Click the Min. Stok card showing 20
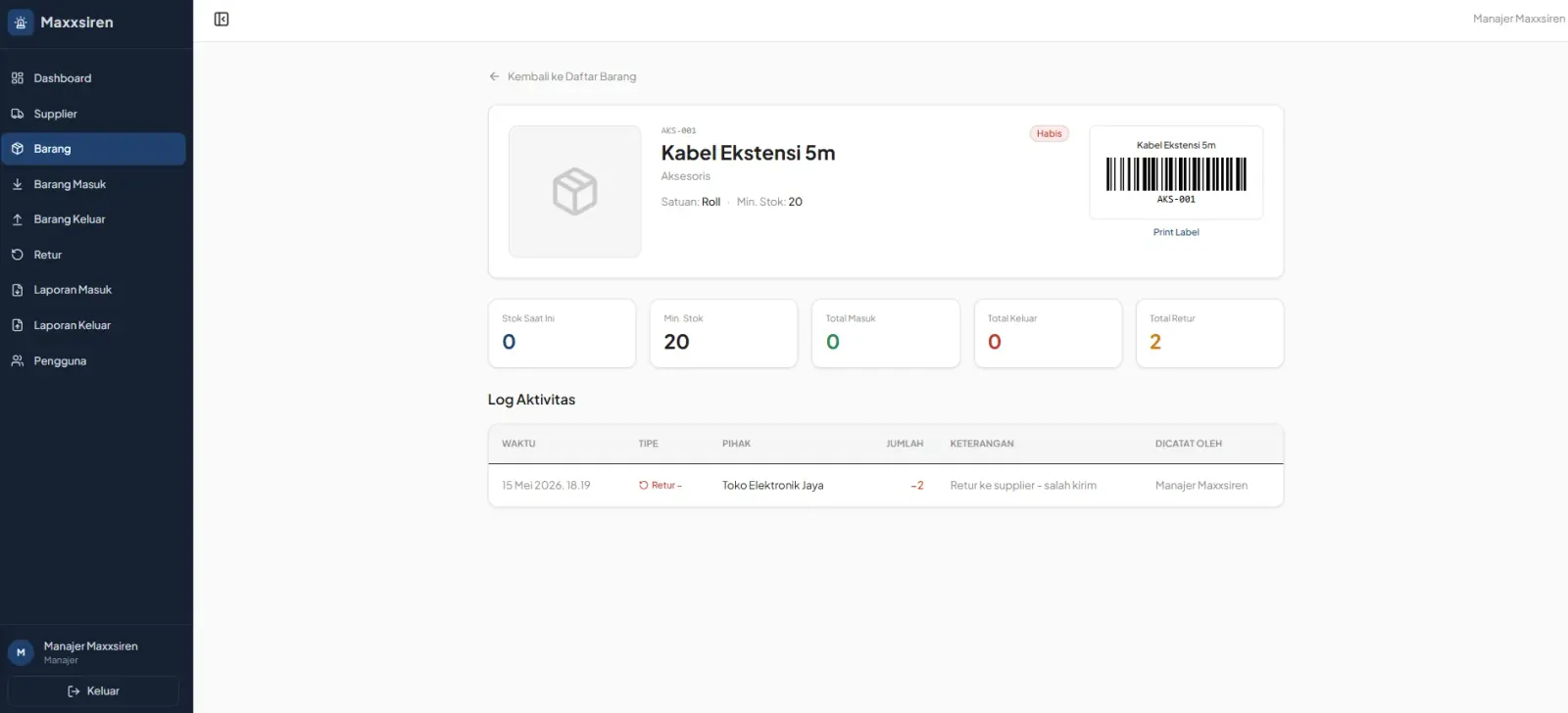 pos(723,334)
